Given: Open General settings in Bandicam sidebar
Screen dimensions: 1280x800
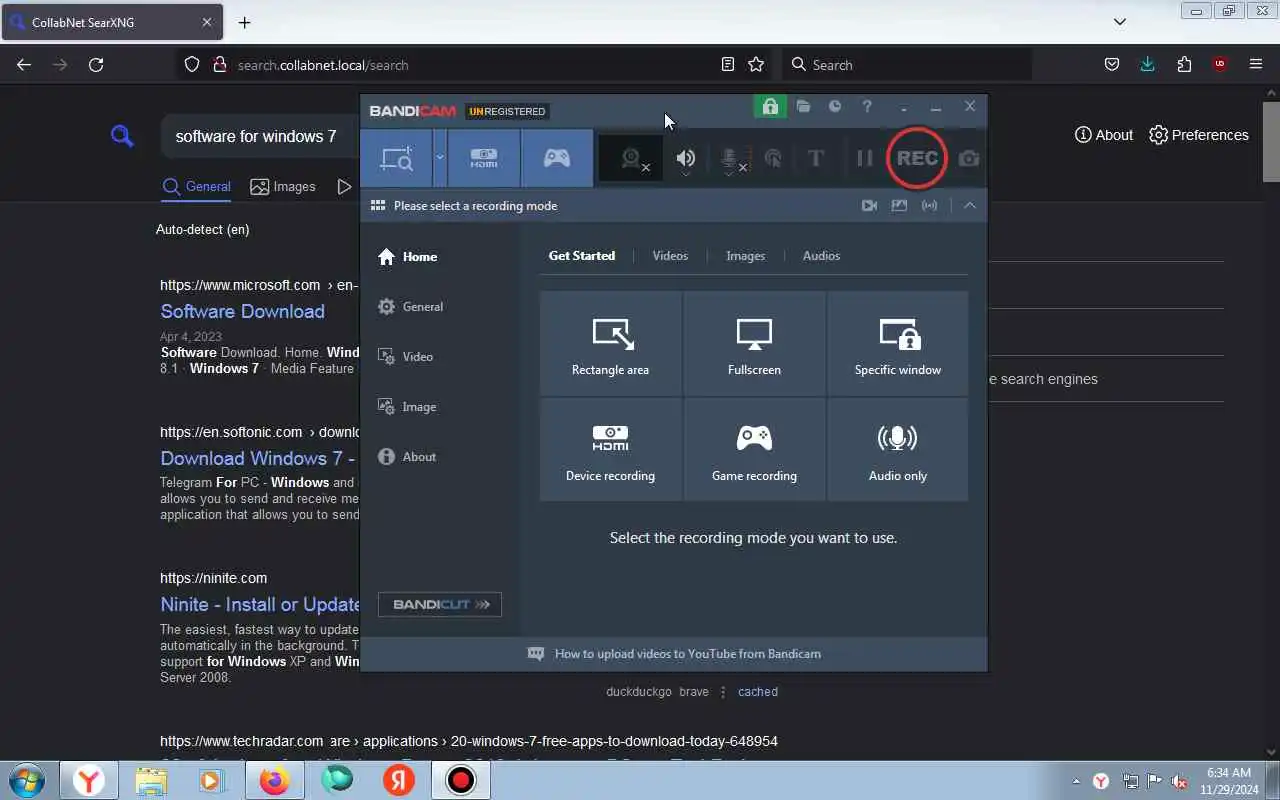Looking at the screenshot, I should [x=411, y=307].
